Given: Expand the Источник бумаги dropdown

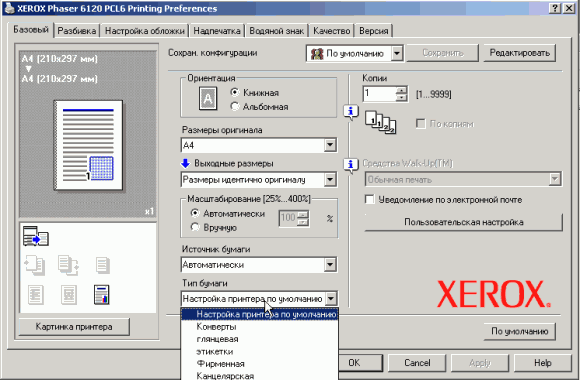Looking at the screenshot, I should pos(330,265).
